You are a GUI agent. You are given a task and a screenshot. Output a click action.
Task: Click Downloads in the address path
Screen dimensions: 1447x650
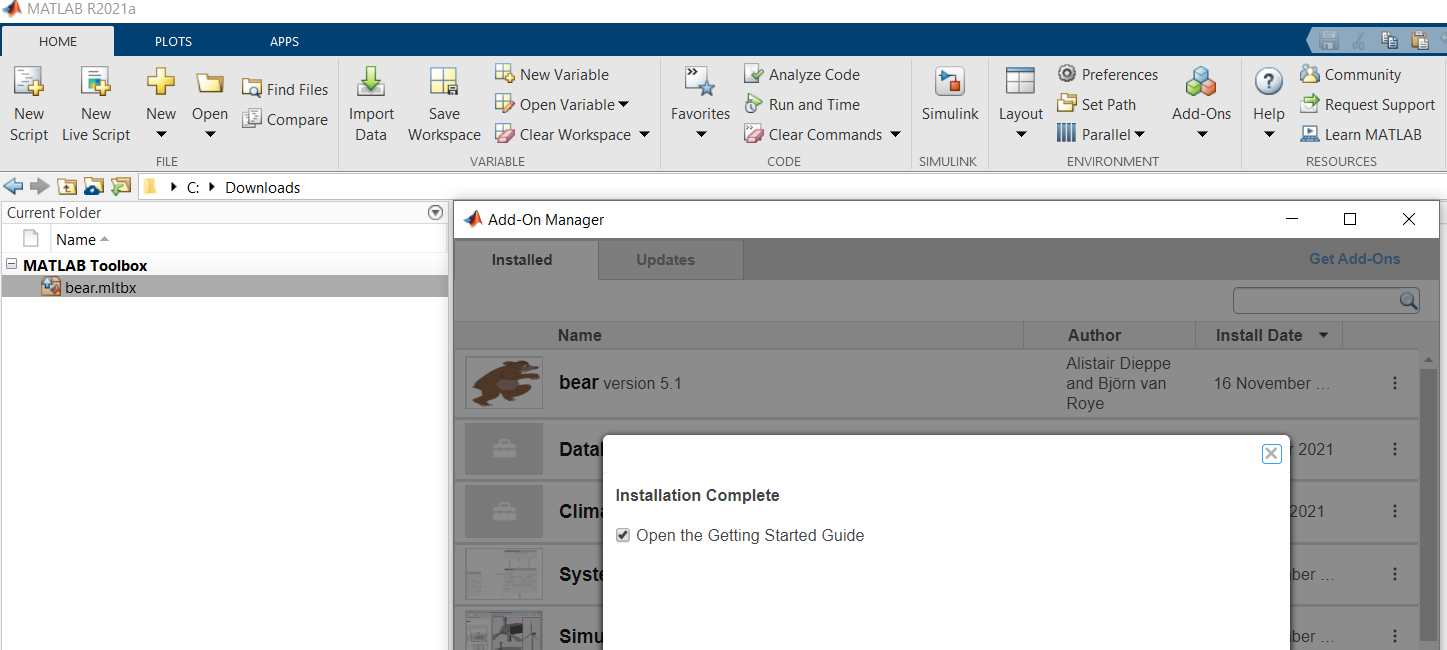point(262,187)
